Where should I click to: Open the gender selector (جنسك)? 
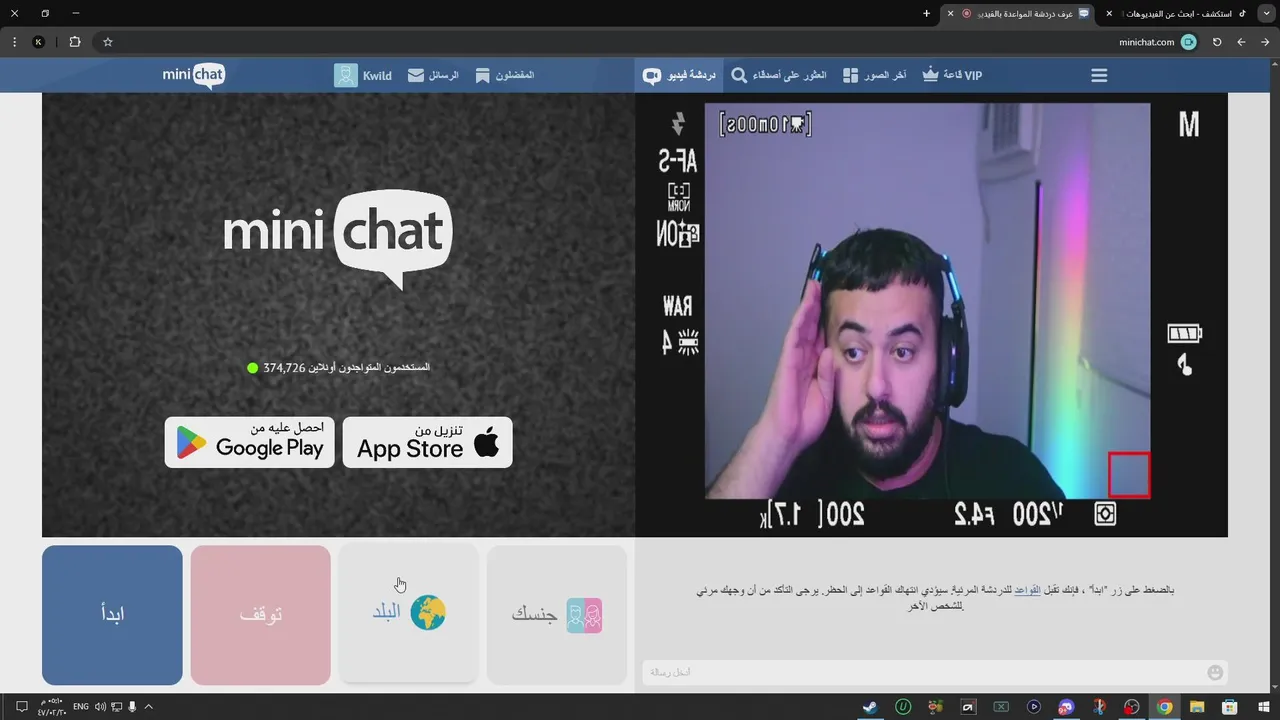point(556,615)
